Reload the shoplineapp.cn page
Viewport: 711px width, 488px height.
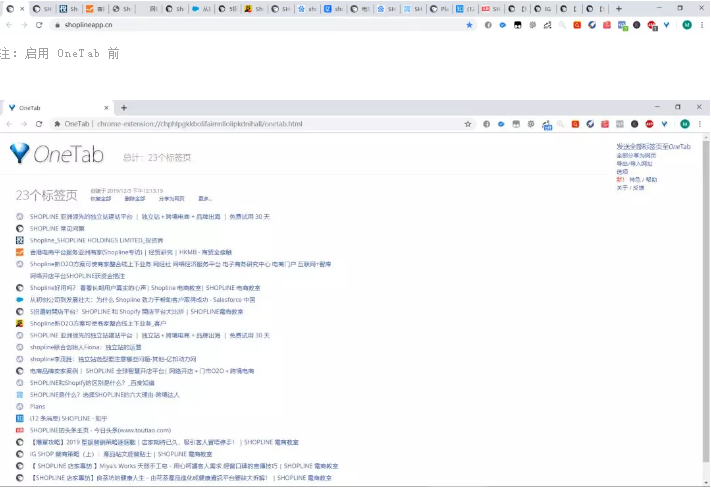tap(39, 25)
